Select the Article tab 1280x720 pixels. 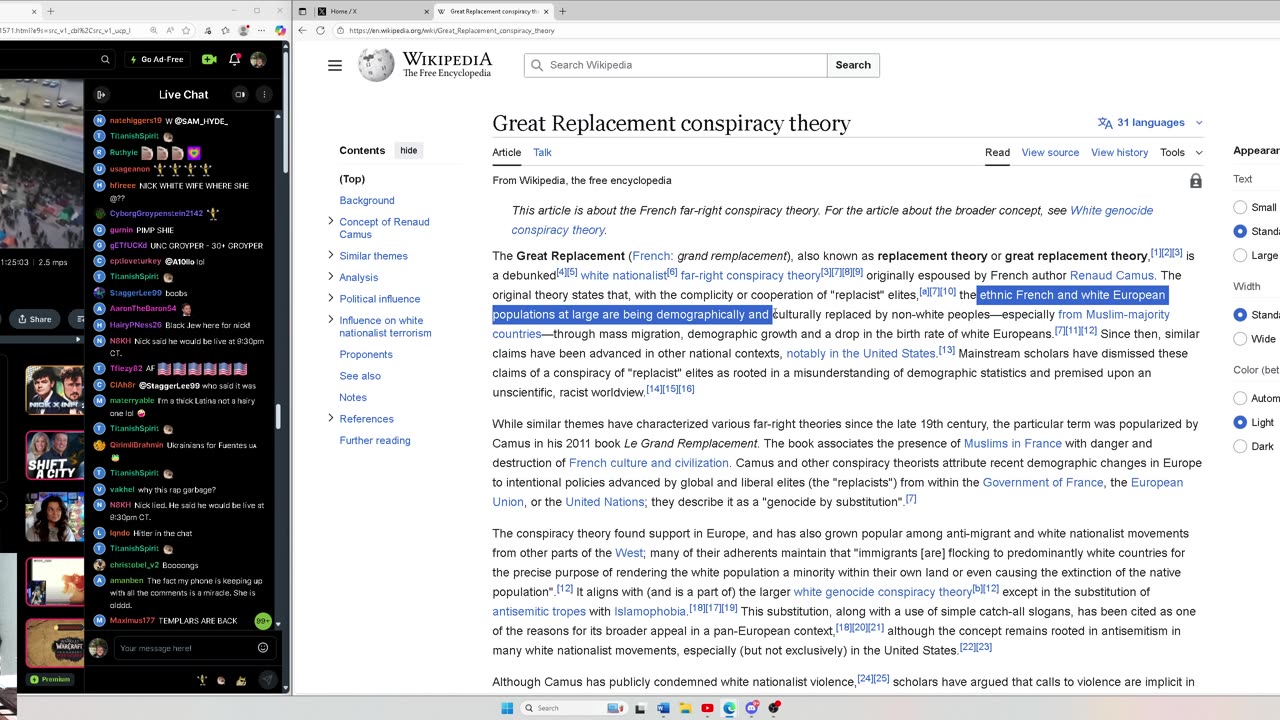coord(506,153)
